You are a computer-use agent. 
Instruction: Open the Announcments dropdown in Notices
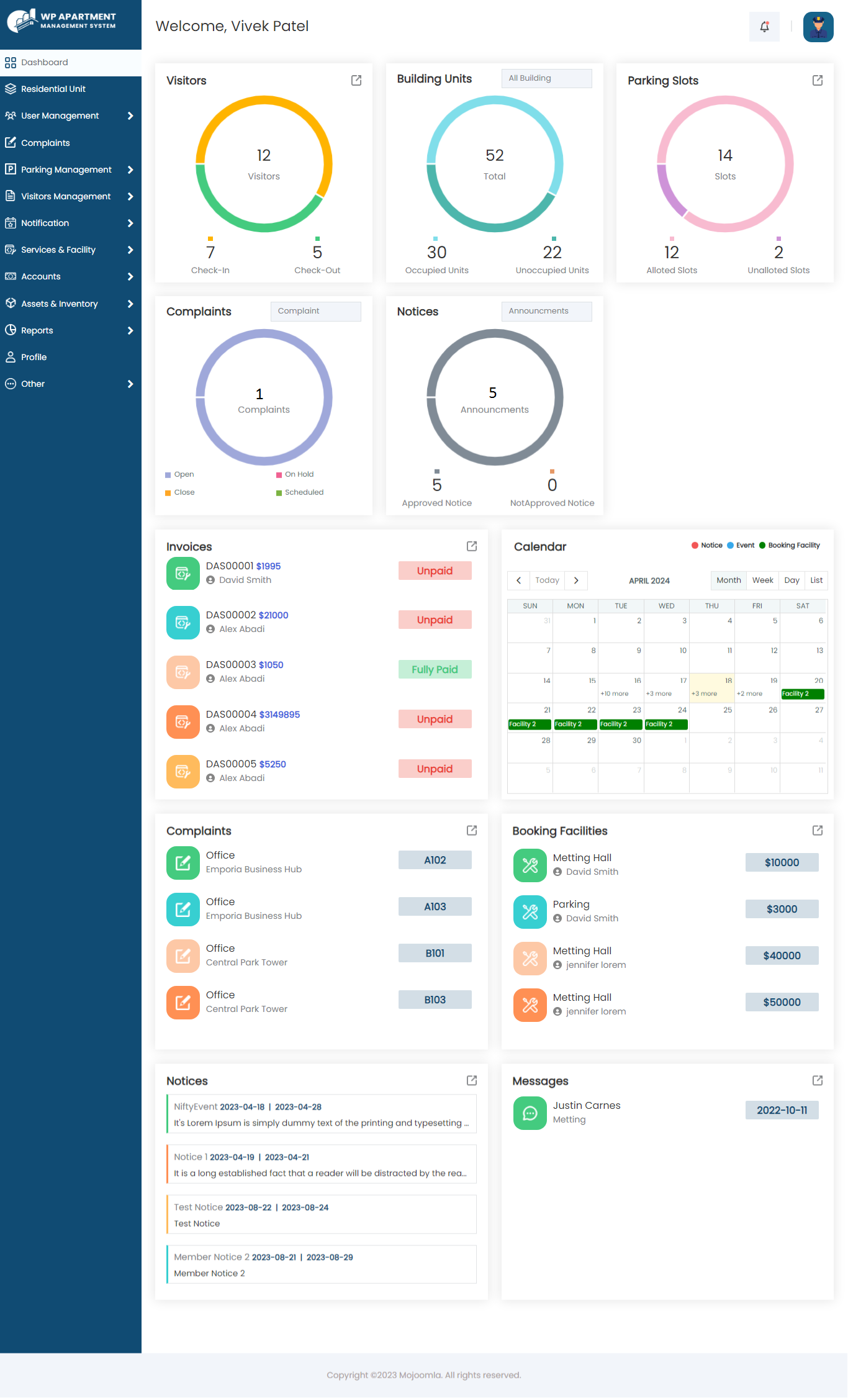[x=546, y=311]
